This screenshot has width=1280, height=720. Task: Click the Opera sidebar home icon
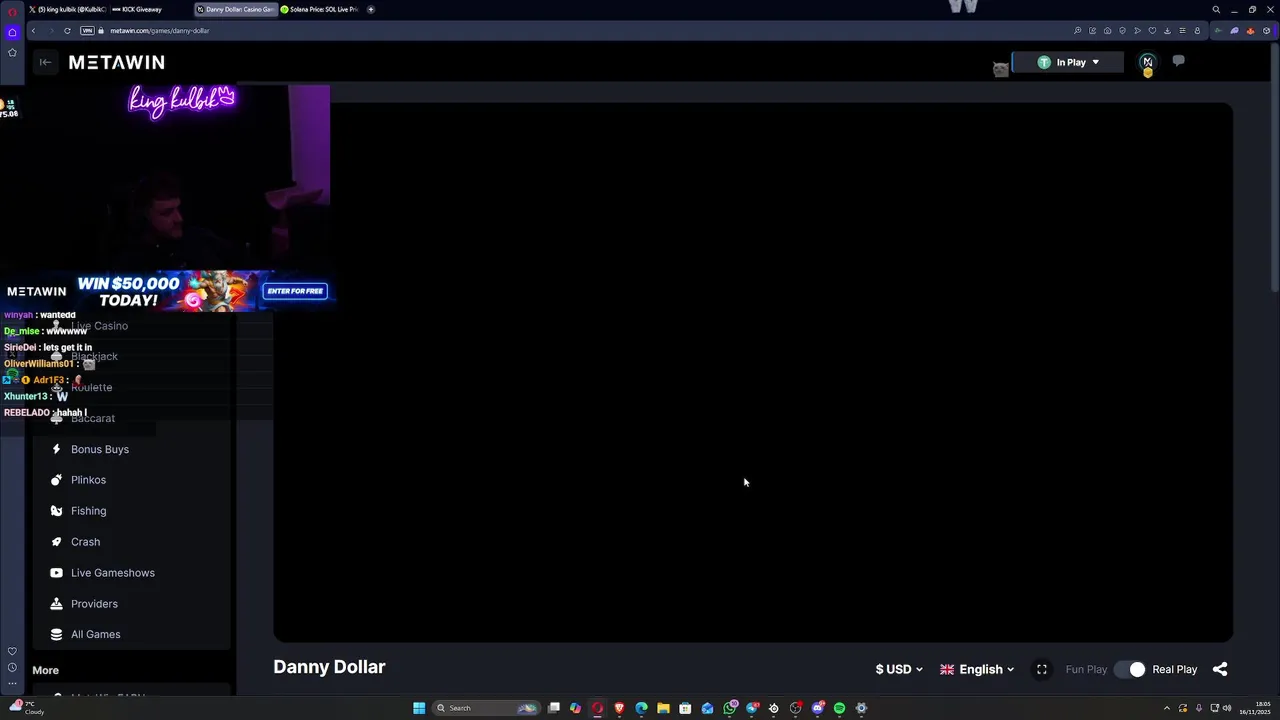click(x=12, y=32)
